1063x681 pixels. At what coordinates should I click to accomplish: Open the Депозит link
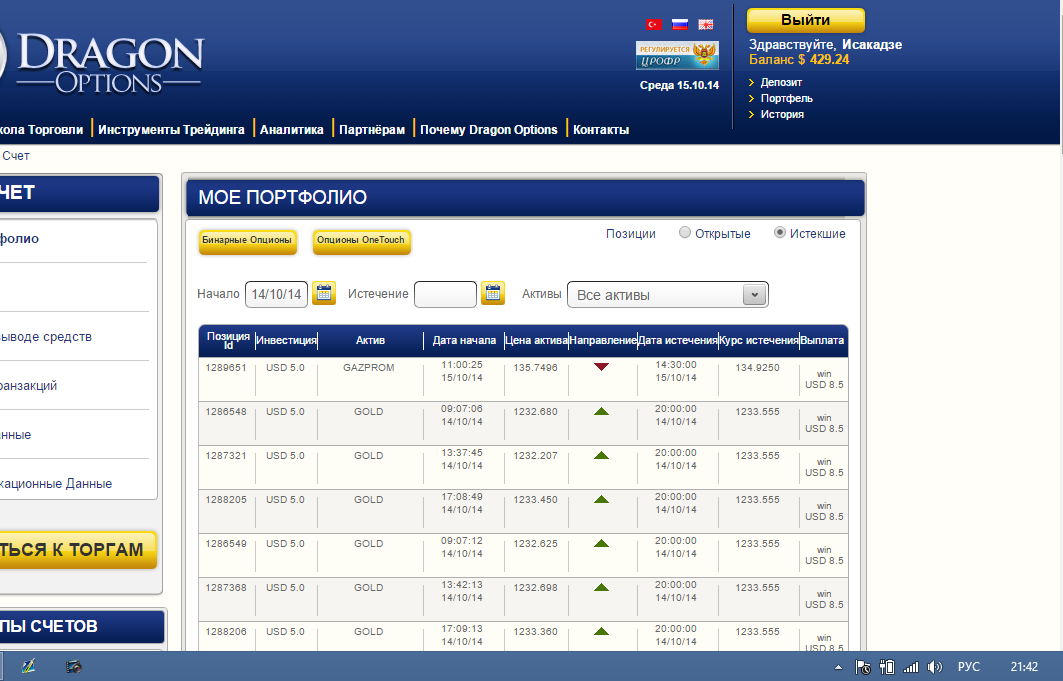tap(781, 82)
